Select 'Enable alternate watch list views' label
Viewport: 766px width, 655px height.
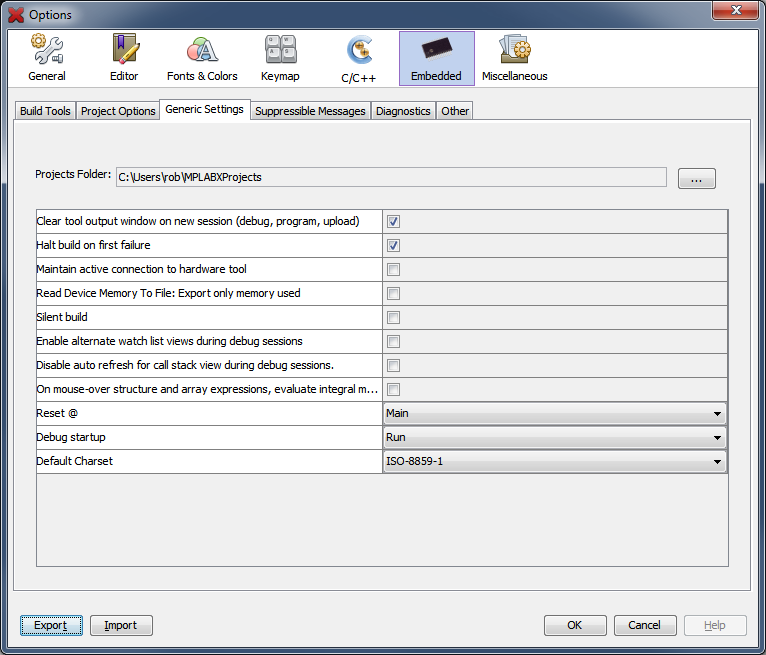(x=170, y=341)
